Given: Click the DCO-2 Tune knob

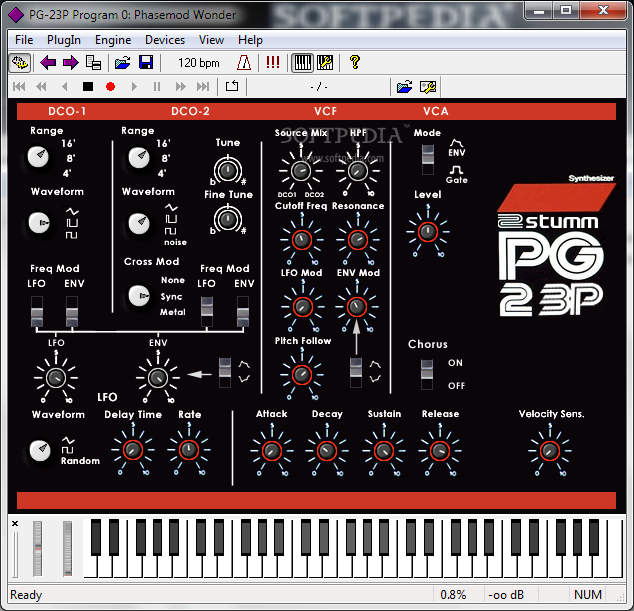Looking at the screenshot, I should pyautogui.click(x=228, y=170).
